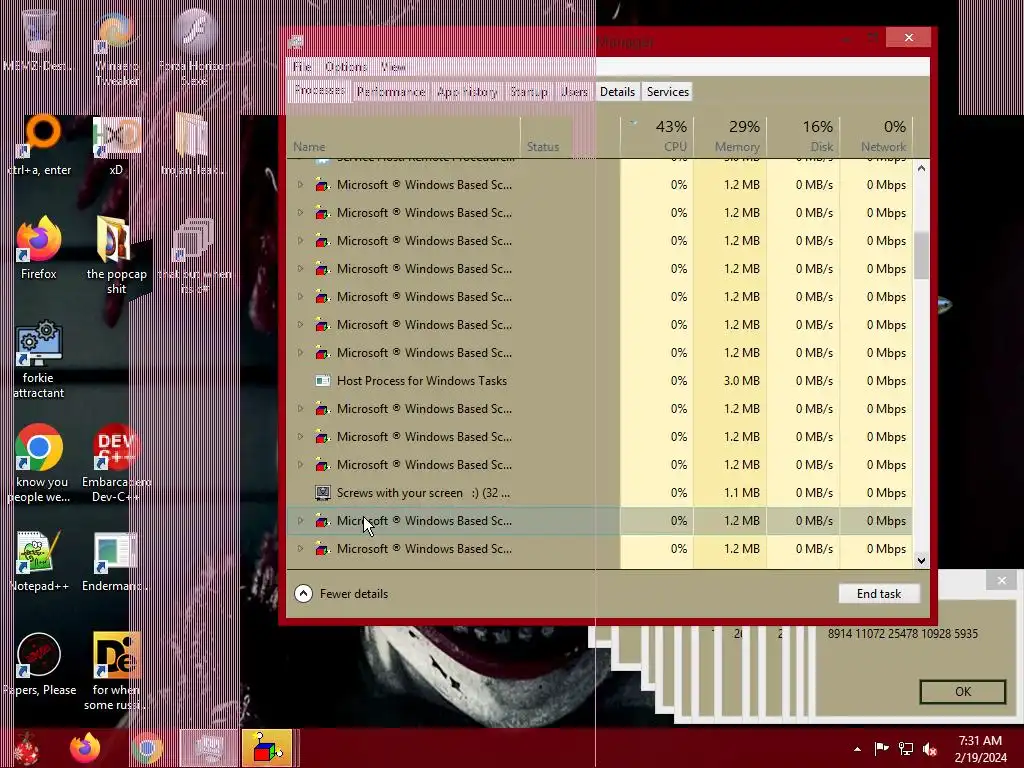Click the 3.0 MB memory value
The image size is (1024, 768).
tap(741, 381)
